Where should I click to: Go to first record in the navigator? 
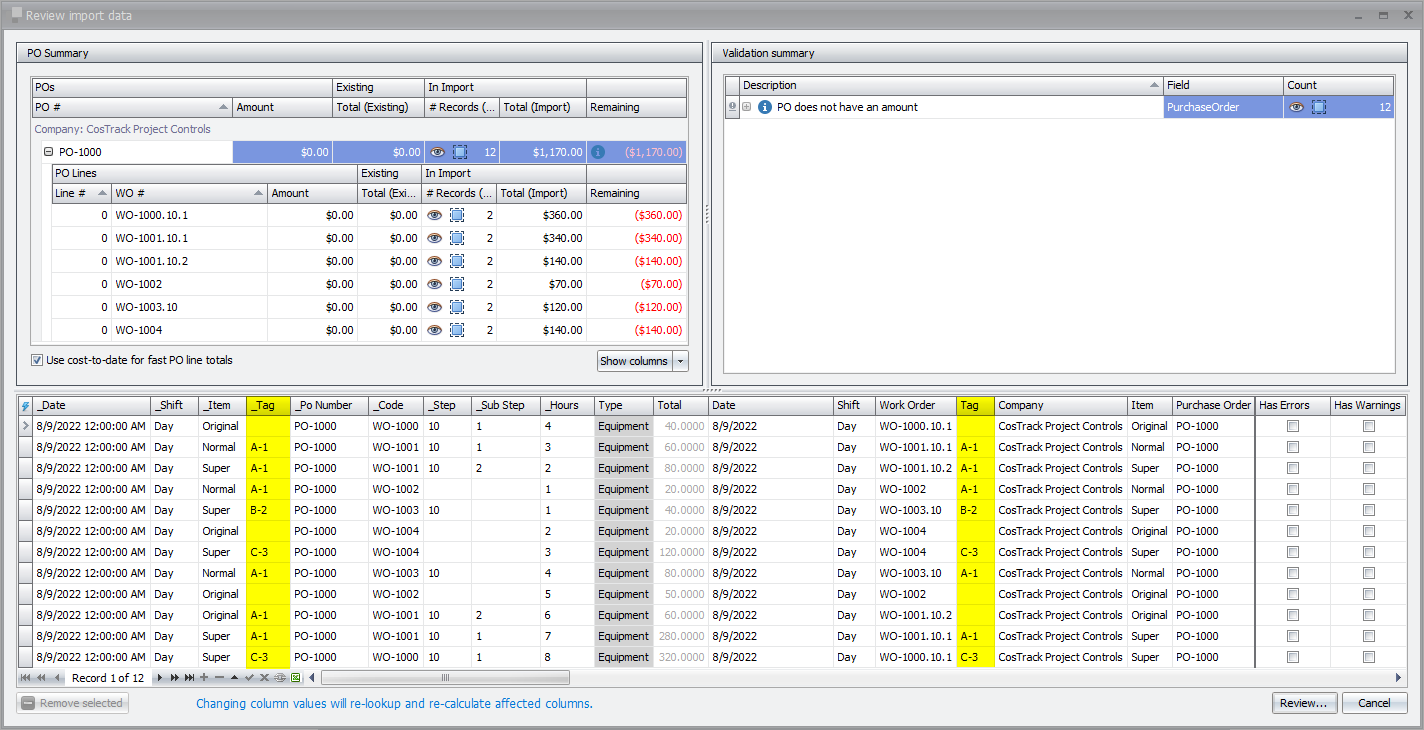pyautogui.click(x=26, y=678)
